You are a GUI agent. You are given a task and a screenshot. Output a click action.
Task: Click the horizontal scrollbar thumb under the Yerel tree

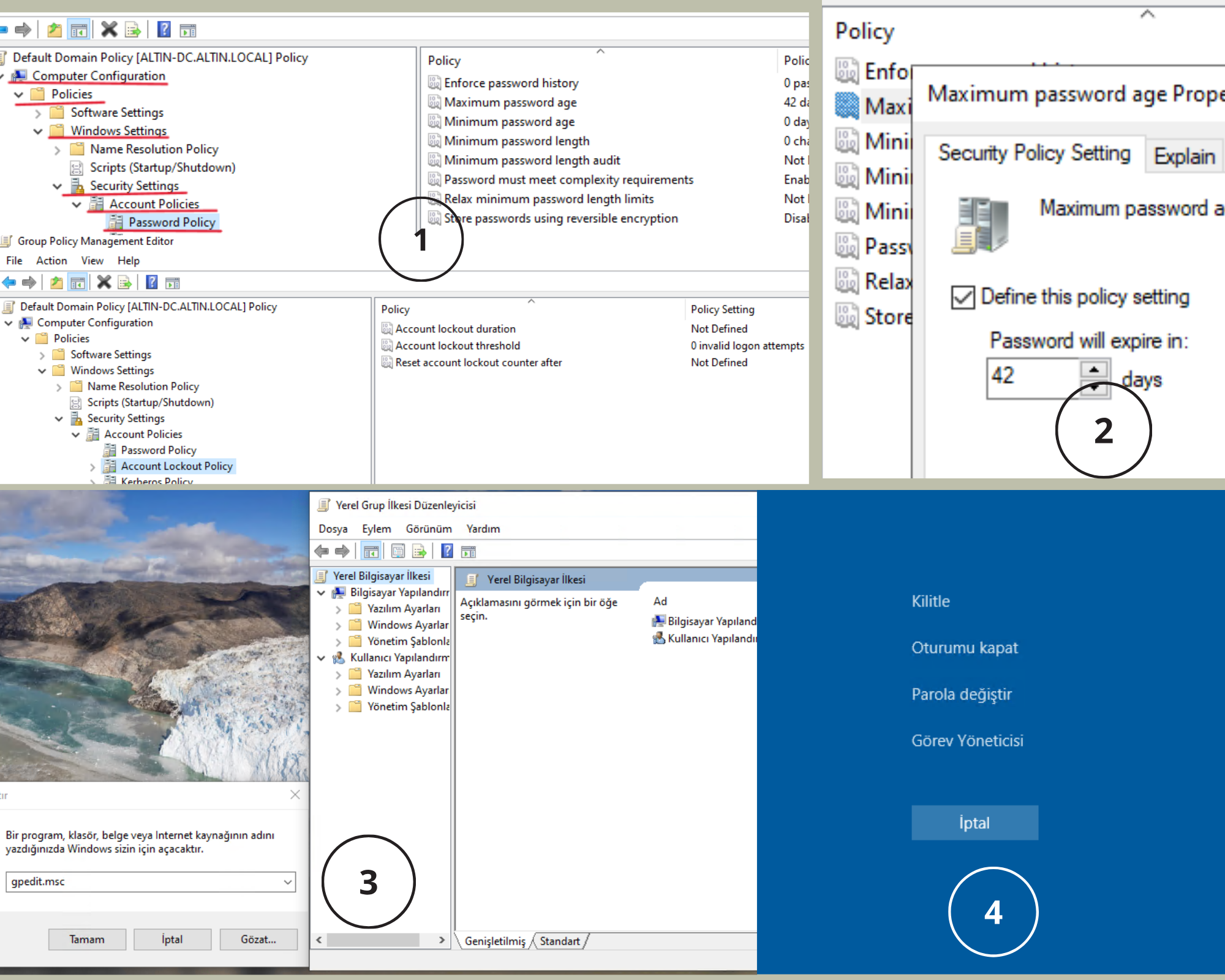373,940
